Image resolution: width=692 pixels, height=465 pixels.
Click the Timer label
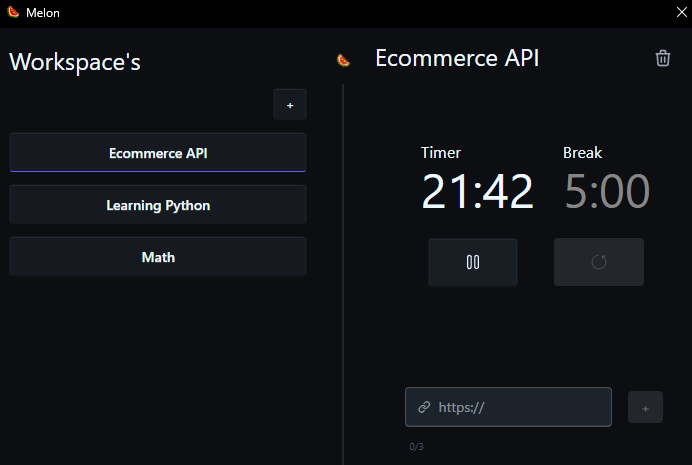pyautogui.click(x=441, y=153)
